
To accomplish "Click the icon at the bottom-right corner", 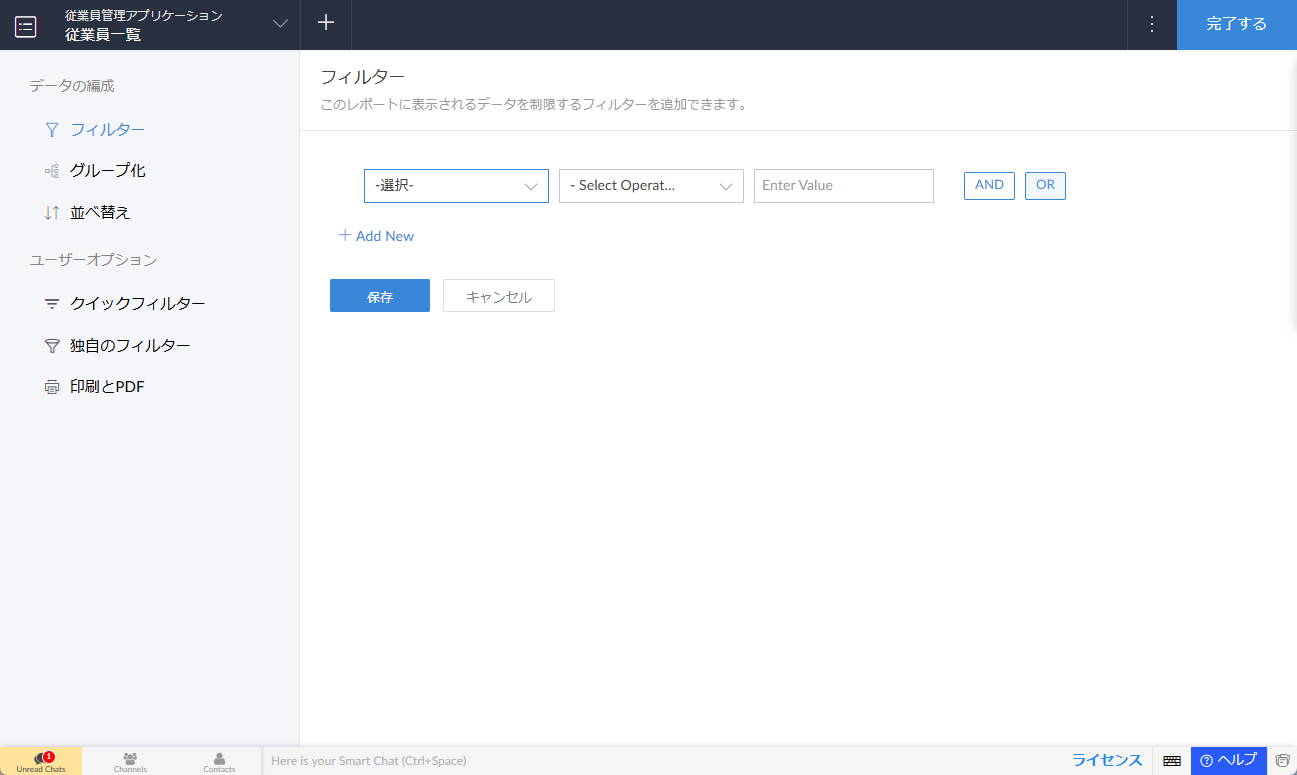I will click(x=1282, y=761).
